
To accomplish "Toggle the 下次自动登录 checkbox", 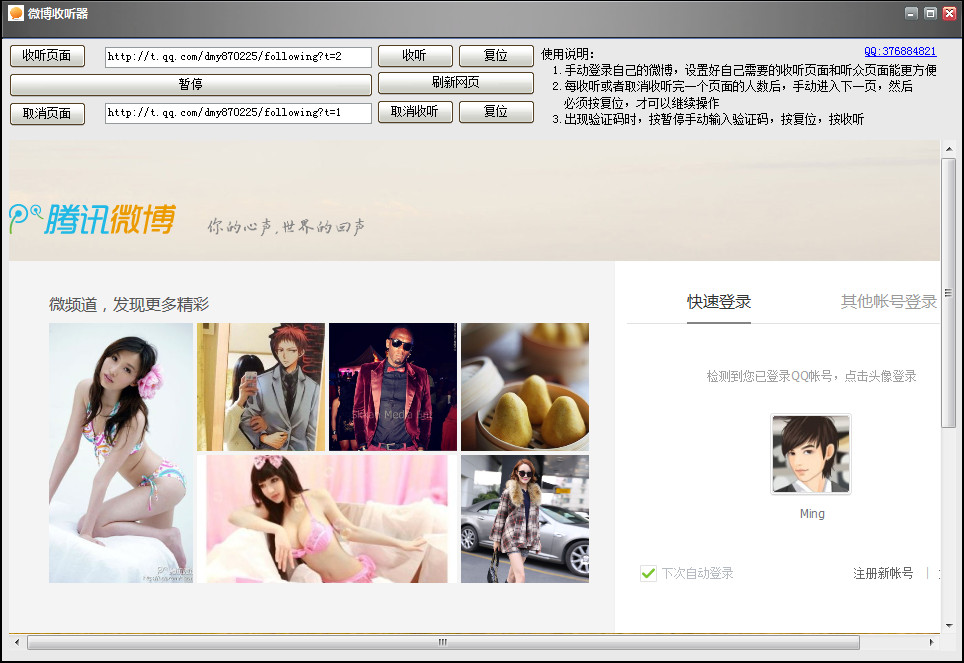I will (x=648, y=573).
